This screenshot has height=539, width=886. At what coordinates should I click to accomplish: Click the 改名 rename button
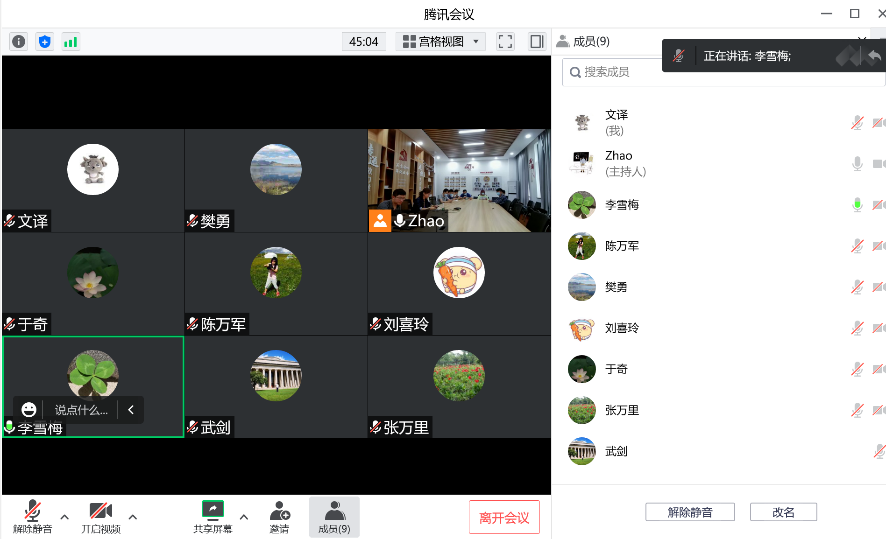tap(783, 512)
